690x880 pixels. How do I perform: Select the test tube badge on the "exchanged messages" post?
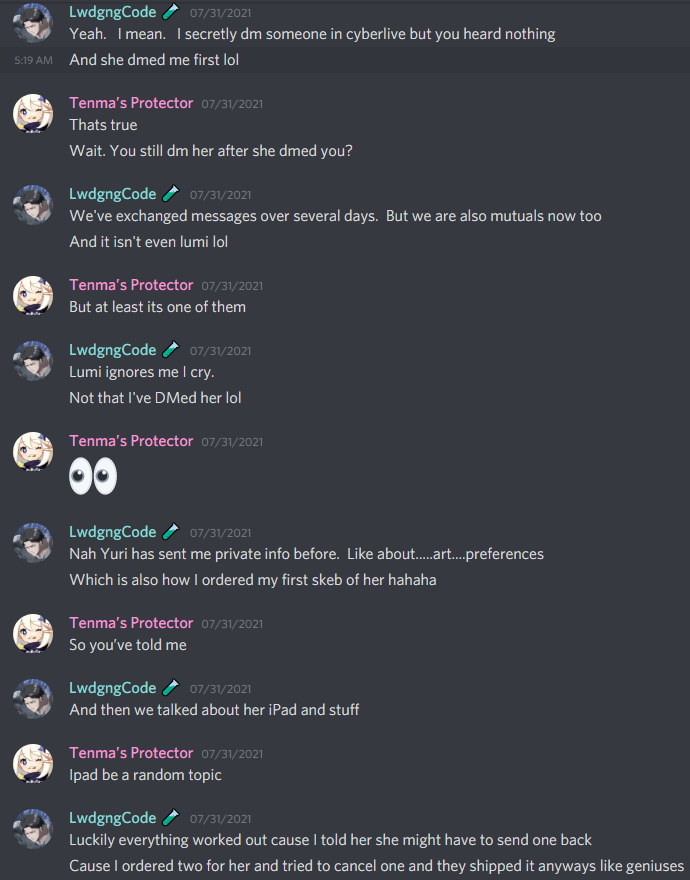coord(171,194)
